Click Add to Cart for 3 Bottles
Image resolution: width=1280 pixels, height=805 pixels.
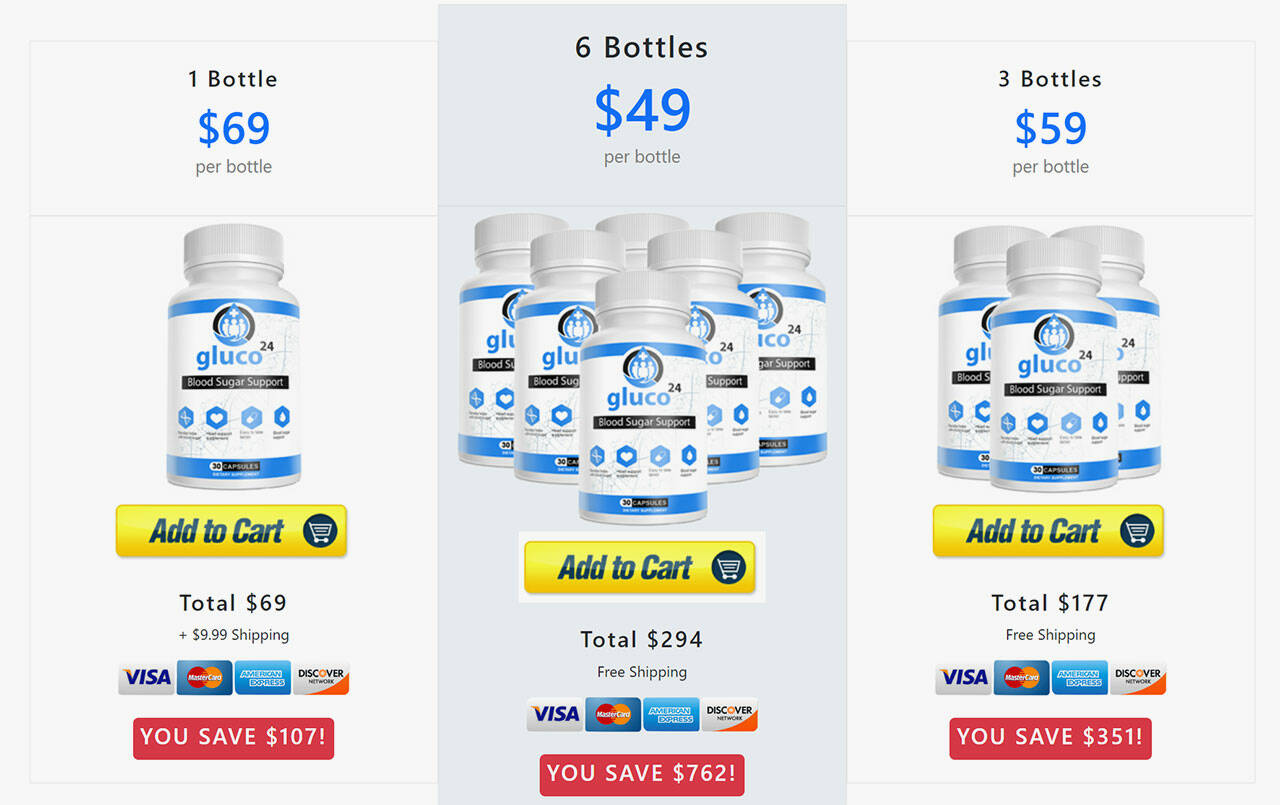click(1048, 531)
